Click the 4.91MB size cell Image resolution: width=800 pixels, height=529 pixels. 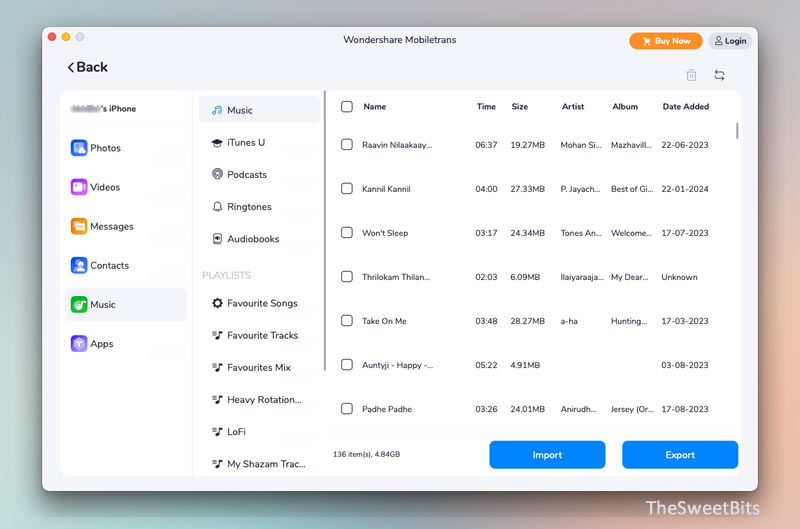point(525,365)
